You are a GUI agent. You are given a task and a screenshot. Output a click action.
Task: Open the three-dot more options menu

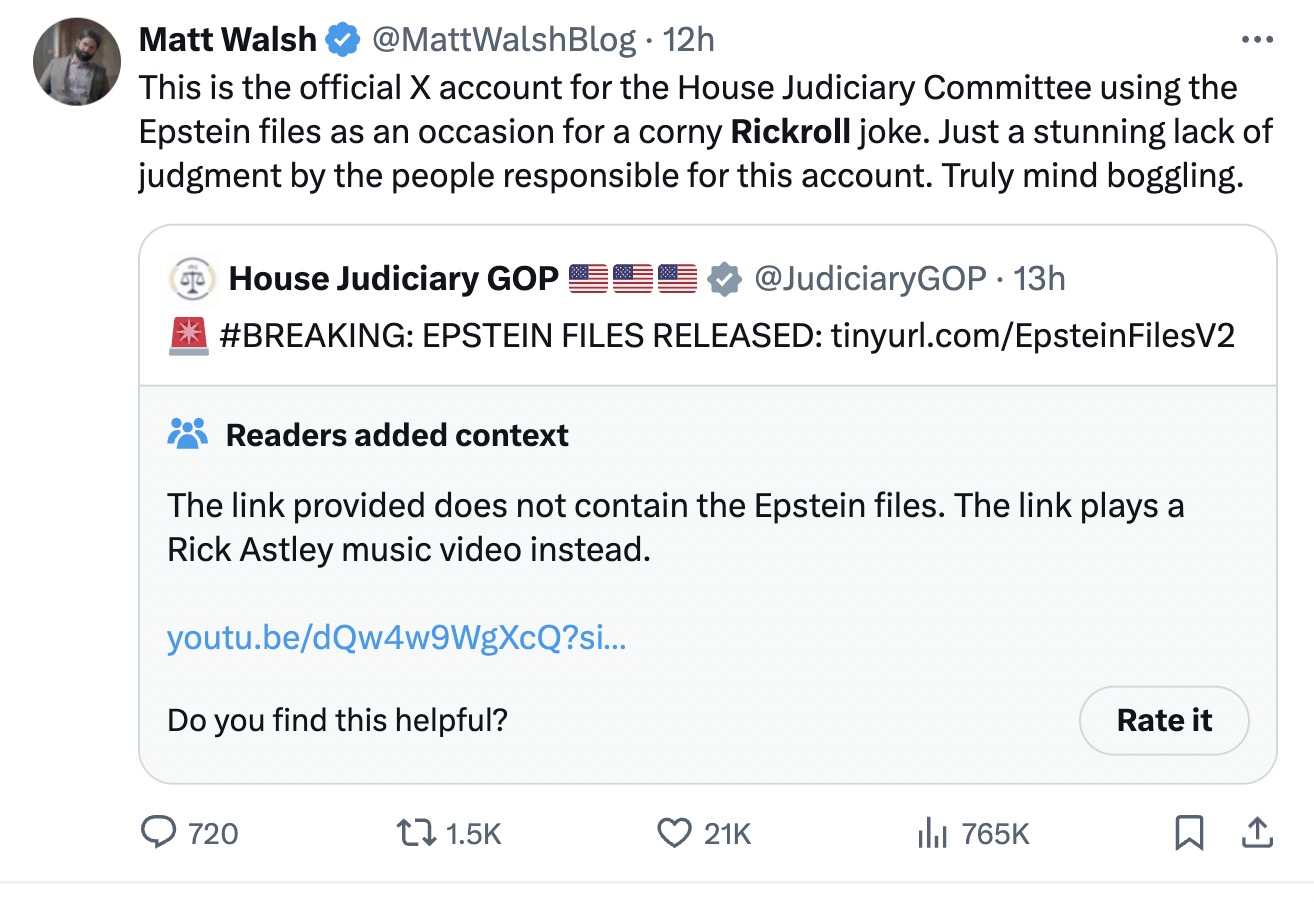1257,40
